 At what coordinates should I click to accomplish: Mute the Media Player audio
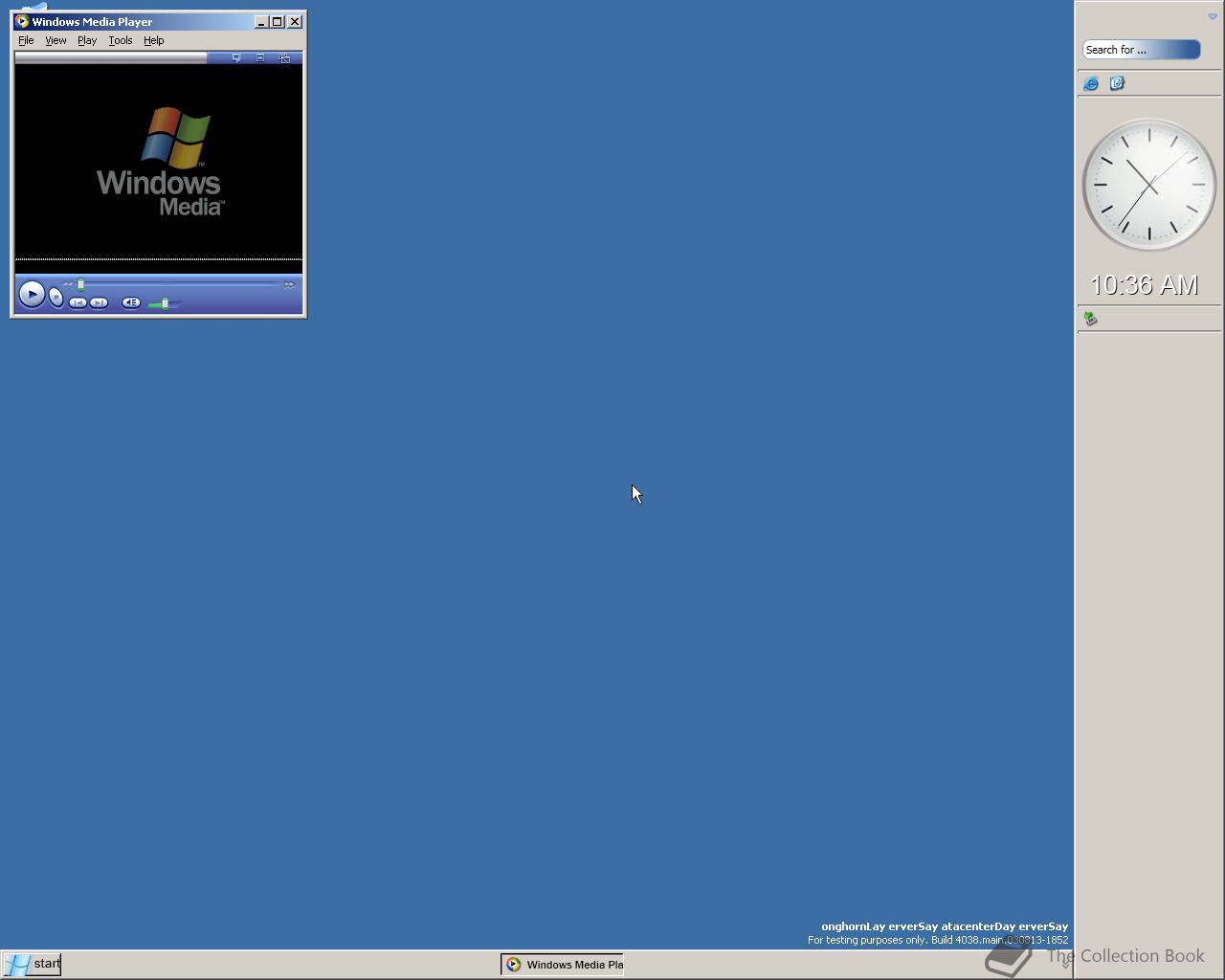[x=131, y=302]
